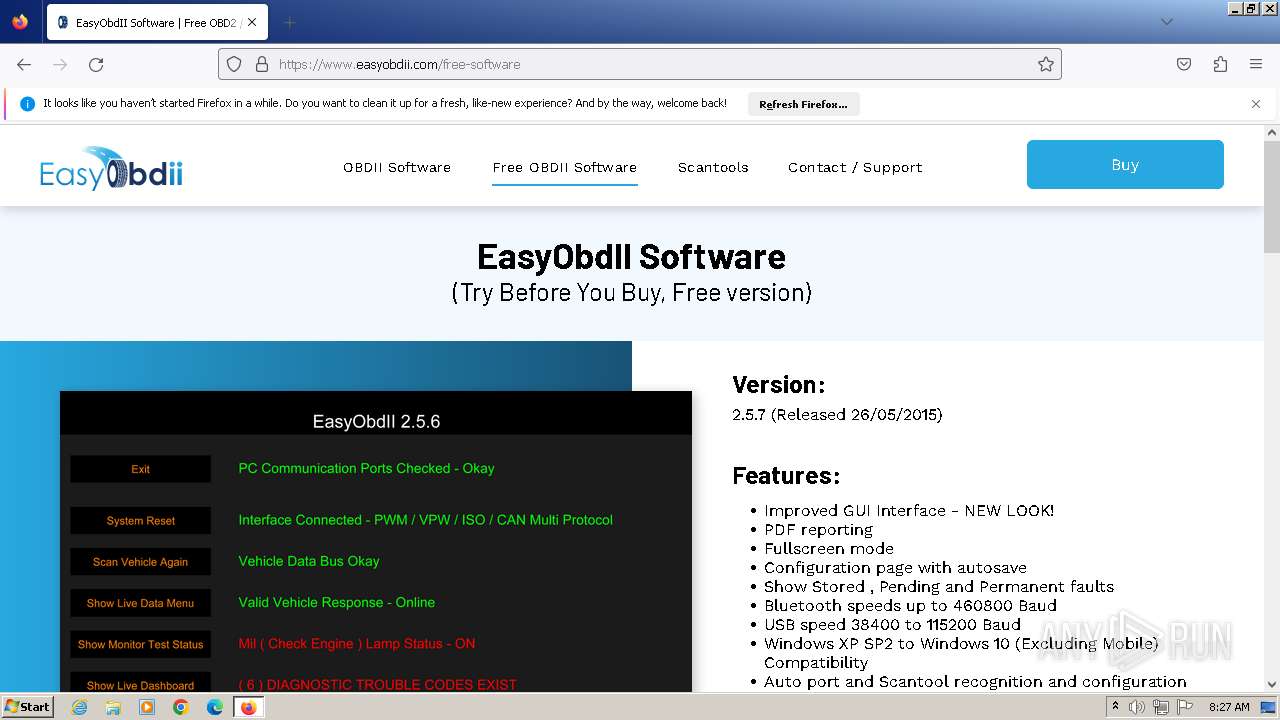Image resolution: width=1280 pixels, height=720 pixels.
Task: Open Action Center flag icon
Action: click(1183, 707)
